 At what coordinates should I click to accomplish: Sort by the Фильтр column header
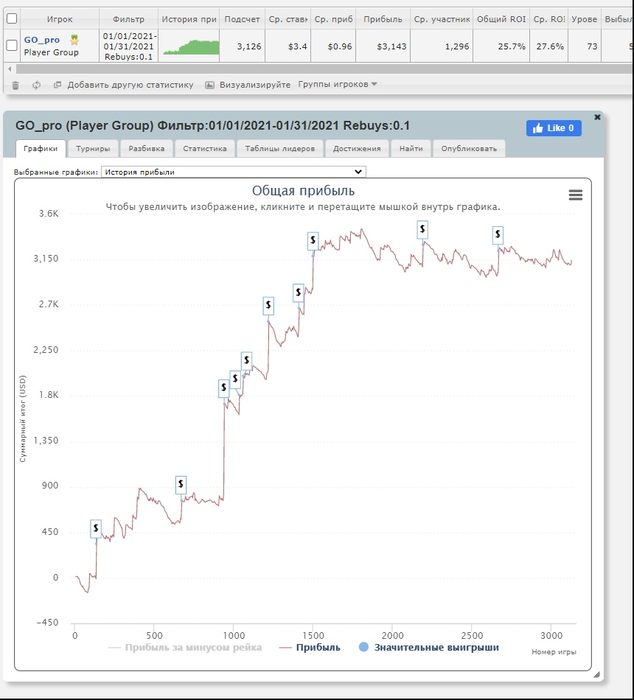(129, 19)
